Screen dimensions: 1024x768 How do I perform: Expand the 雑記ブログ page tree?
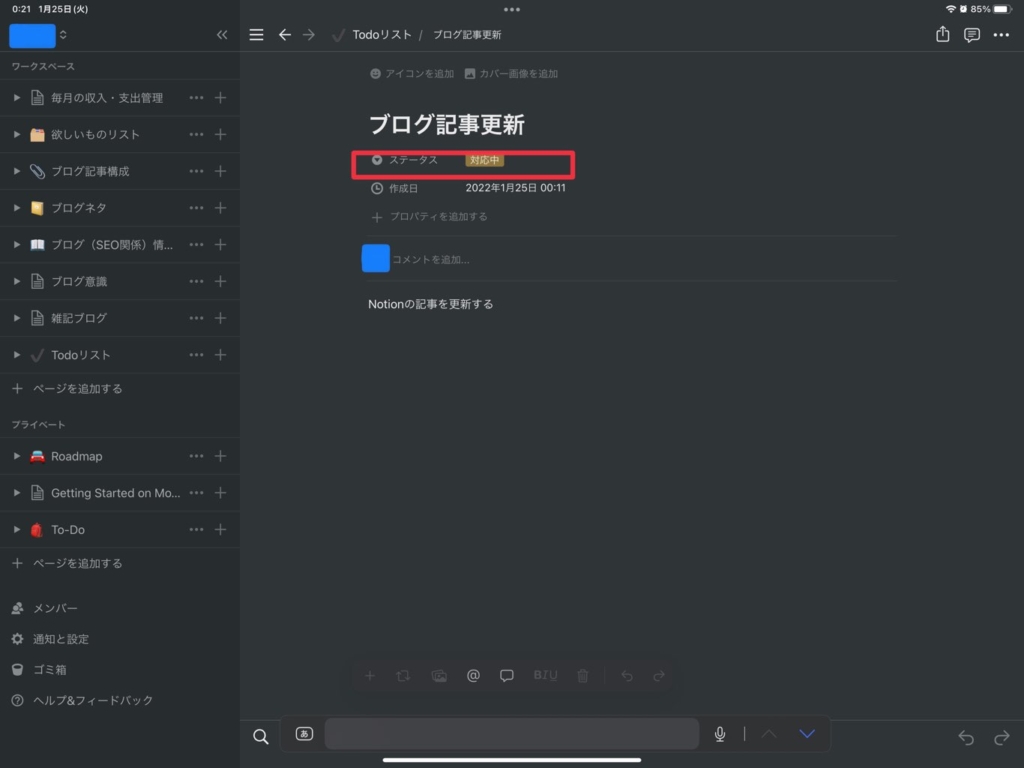click(x=16, y=318)
